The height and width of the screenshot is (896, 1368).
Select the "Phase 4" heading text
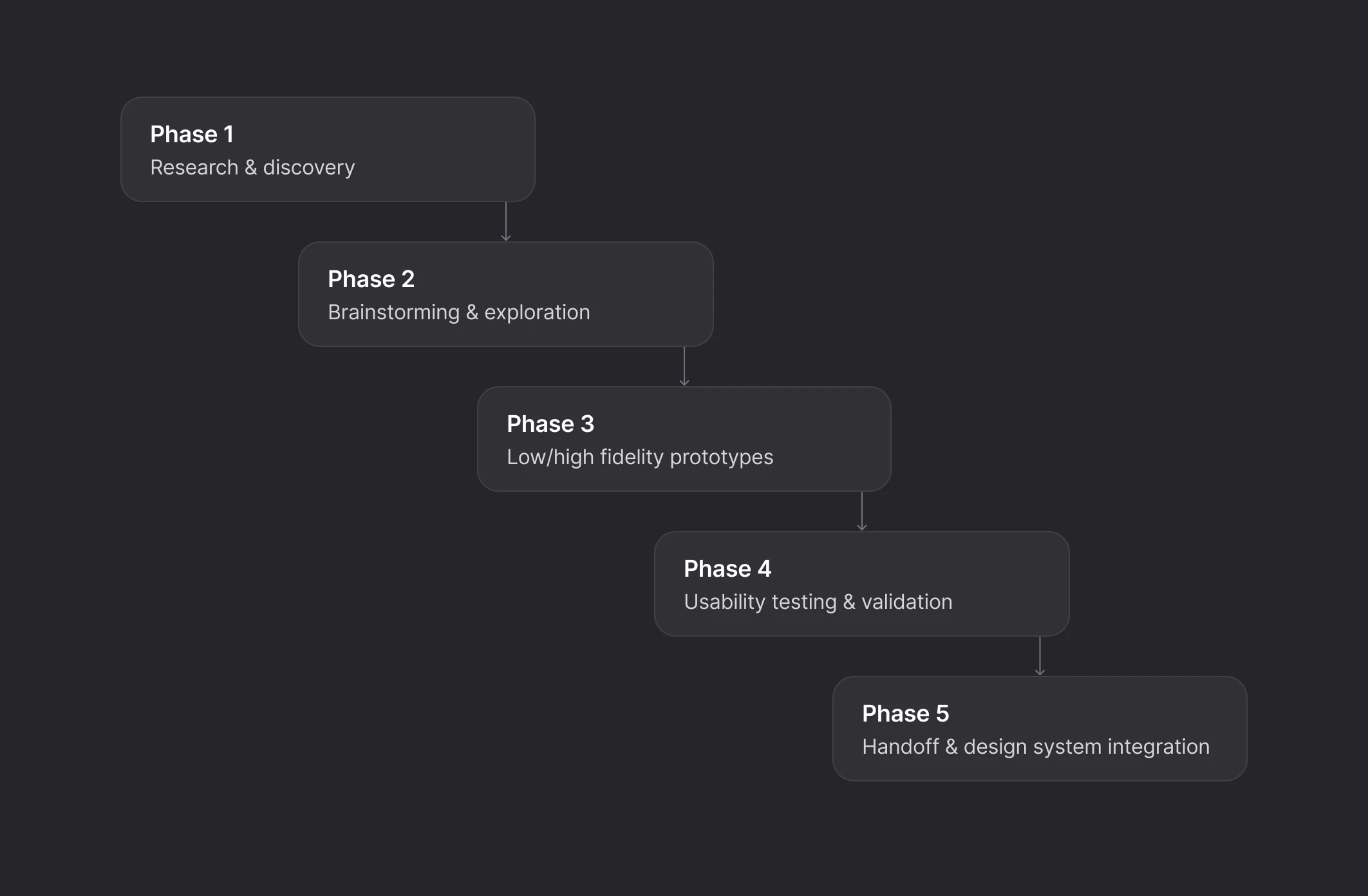727,569
